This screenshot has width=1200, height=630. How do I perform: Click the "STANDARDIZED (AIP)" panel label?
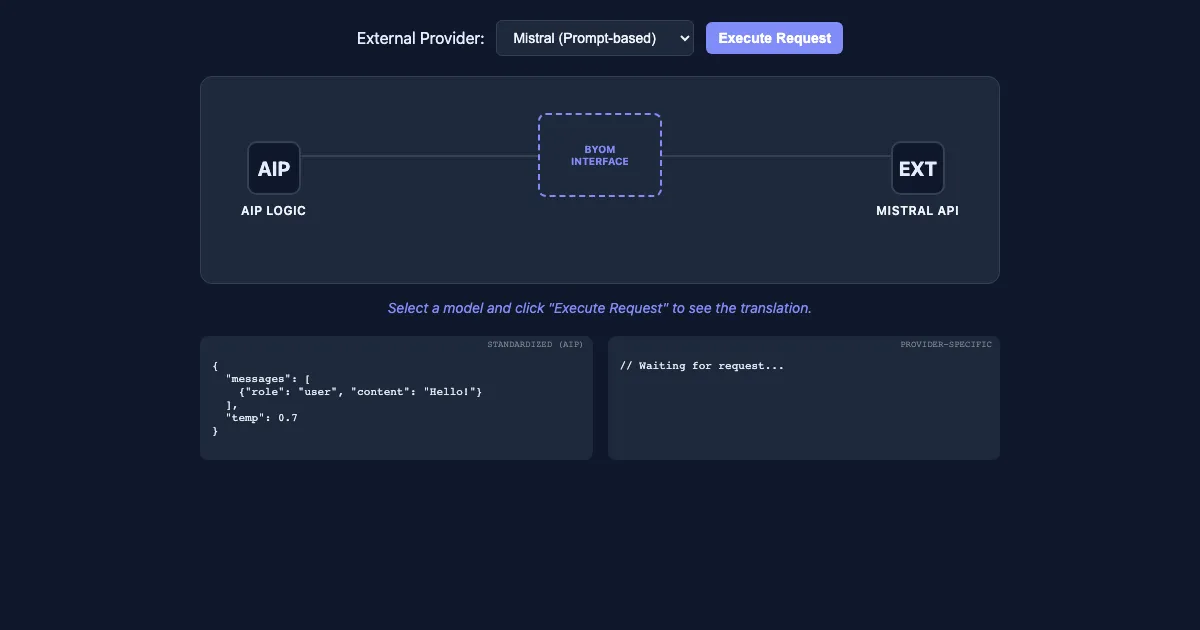point(535,344)
